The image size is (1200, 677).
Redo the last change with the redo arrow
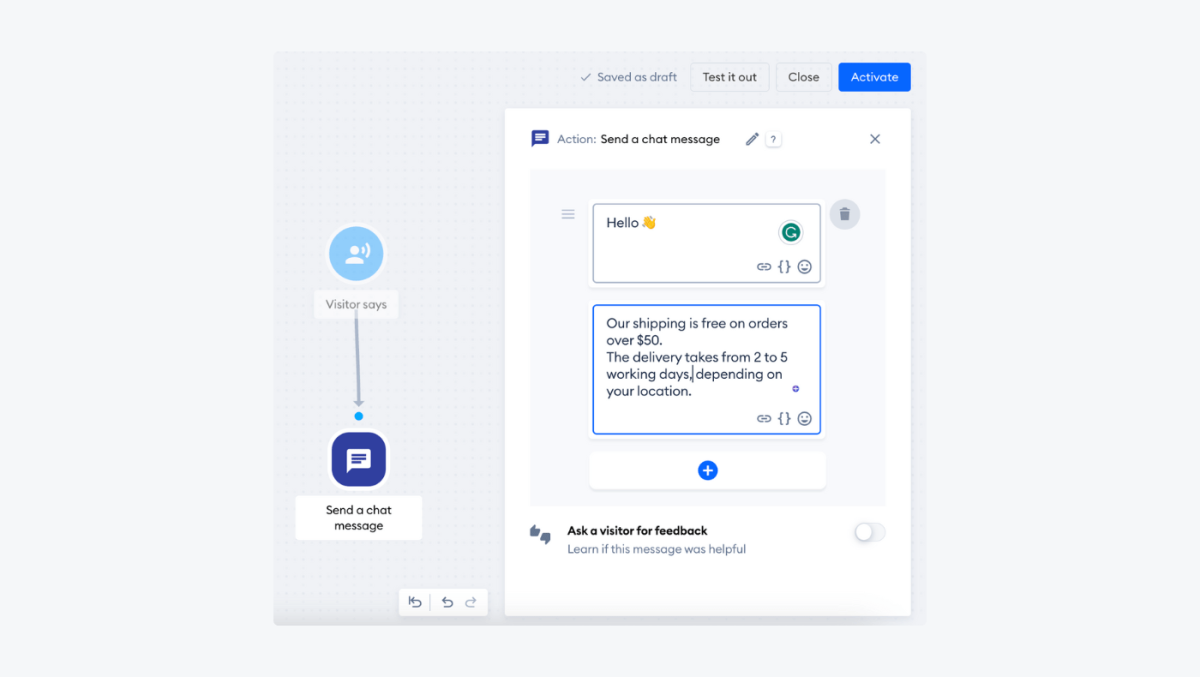click(x=471, y=601)
